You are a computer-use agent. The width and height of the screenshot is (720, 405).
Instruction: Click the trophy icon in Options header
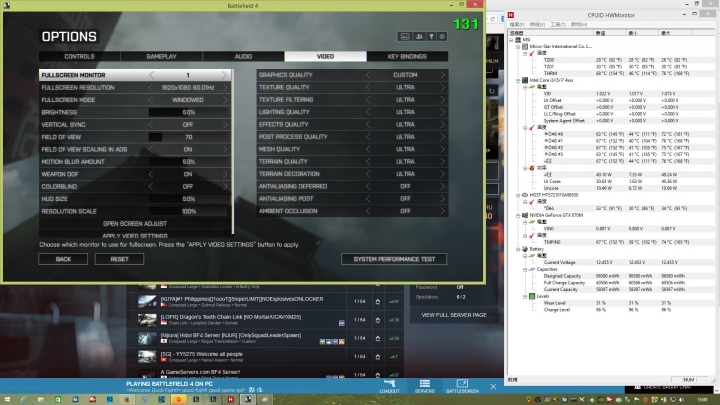click(431, 36)
